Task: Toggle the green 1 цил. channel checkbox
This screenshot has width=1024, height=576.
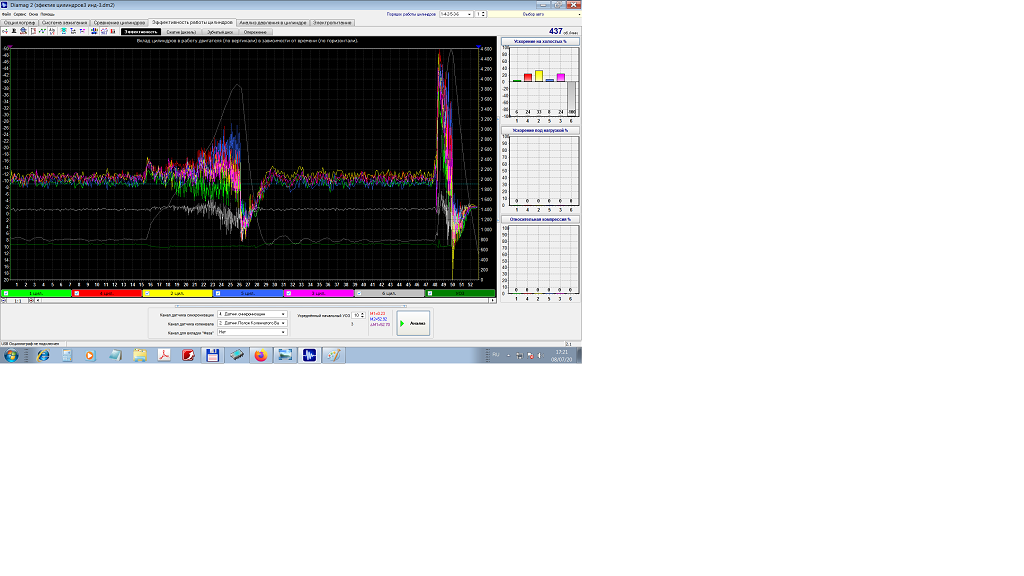Action: (x=5, y=293)
